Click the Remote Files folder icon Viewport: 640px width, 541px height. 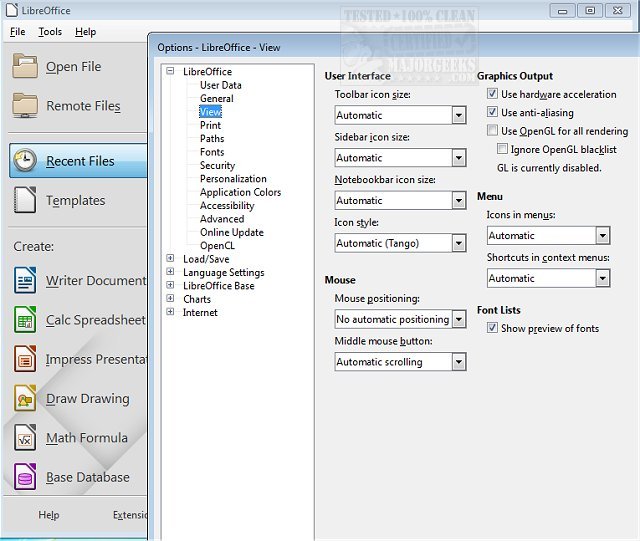25,105
